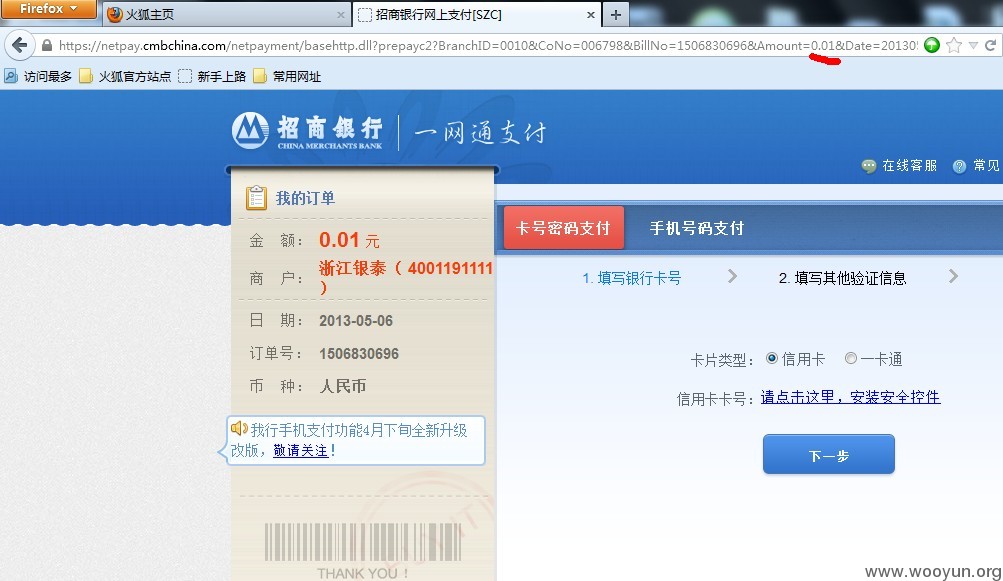Open the Firefox menu button
1003x581 pixels.
tap(48, 9)
